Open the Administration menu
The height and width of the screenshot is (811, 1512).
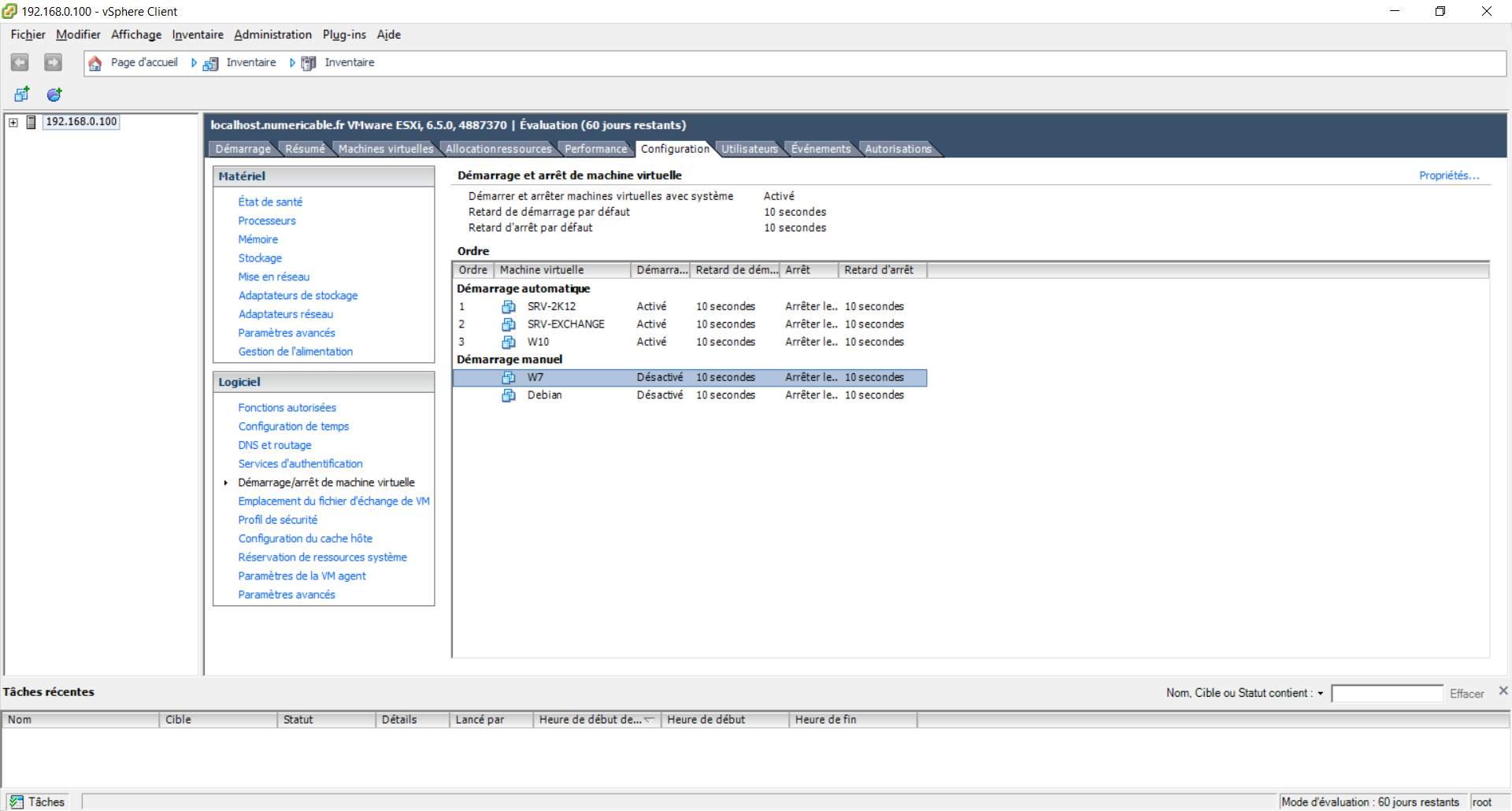pos(272,35)
